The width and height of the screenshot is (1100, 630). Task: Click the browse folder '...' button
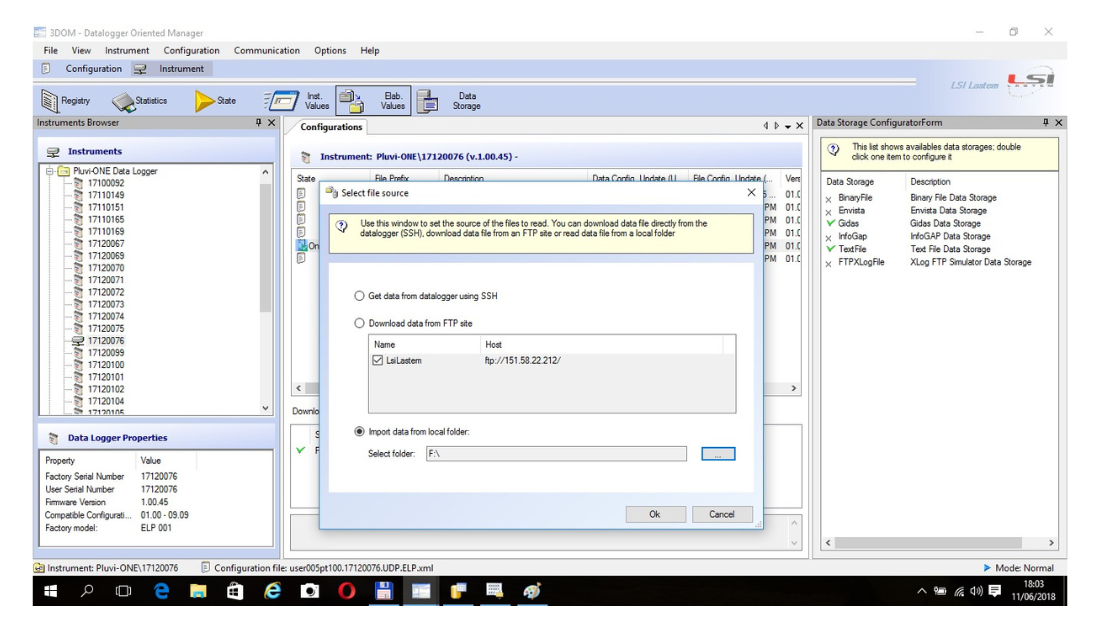(717, 454)
